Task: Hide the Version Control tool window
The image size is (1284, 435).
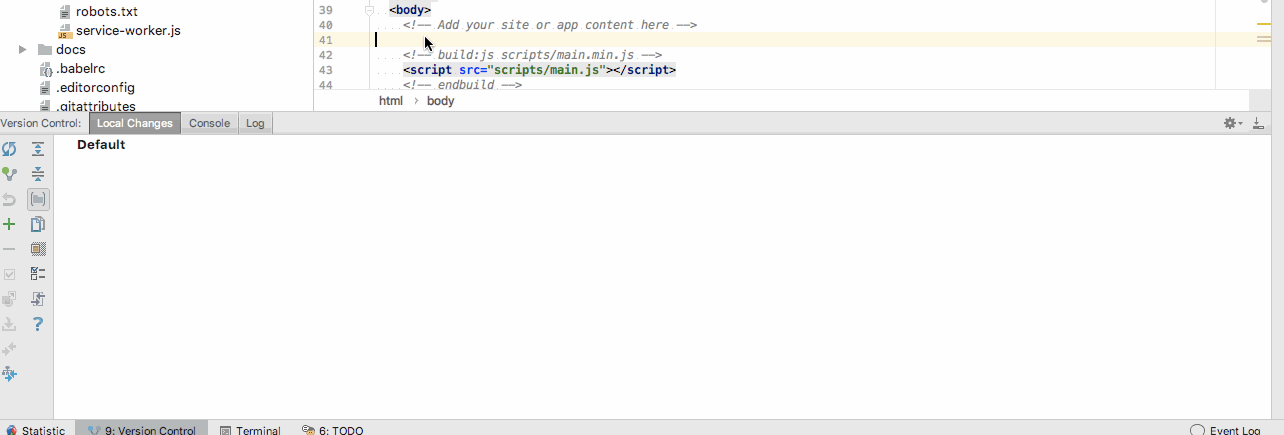Action: point(1259,123)
